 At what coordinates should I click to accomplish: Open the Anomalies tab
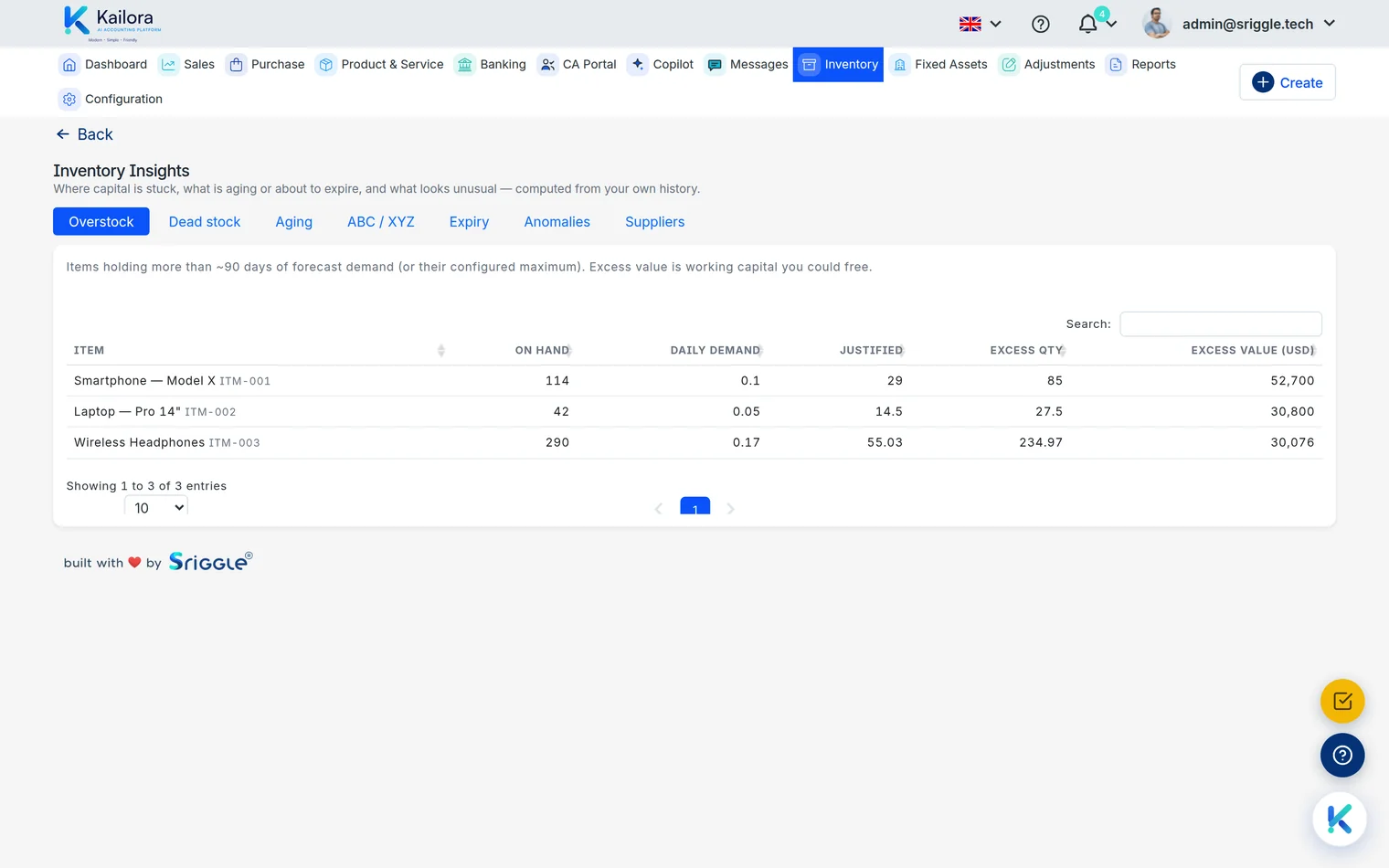click(x=557, y=222)
